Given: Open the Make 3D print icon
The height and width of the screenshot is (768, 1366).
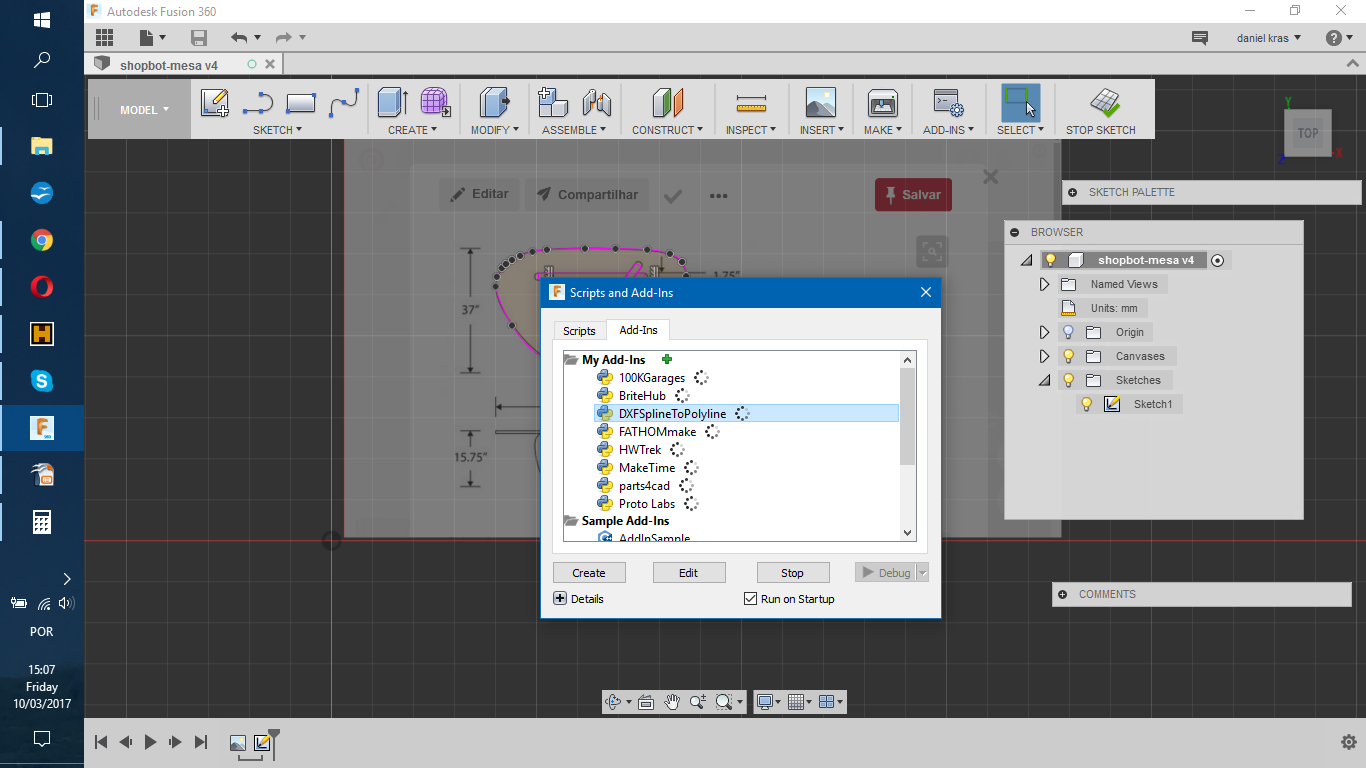Looking at the screenshot, I should tap(882, 102).
